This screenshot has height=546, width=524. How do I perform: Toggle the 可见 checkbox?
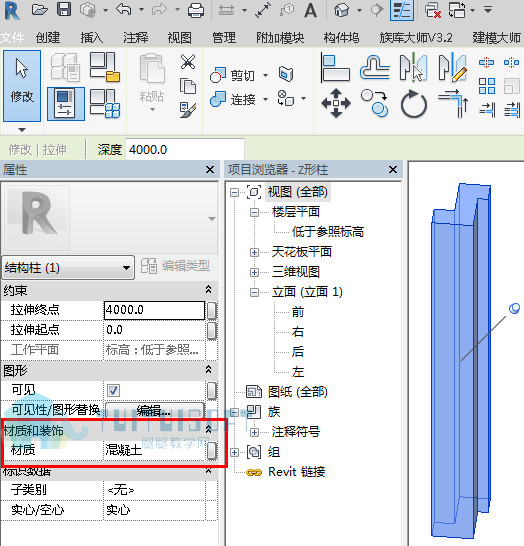(x=114, y=390)
